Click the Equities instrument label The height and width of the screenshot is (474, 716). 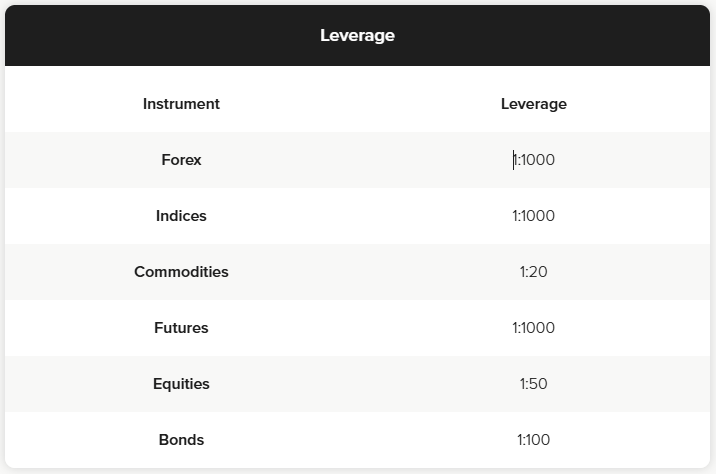click(181, 384)
